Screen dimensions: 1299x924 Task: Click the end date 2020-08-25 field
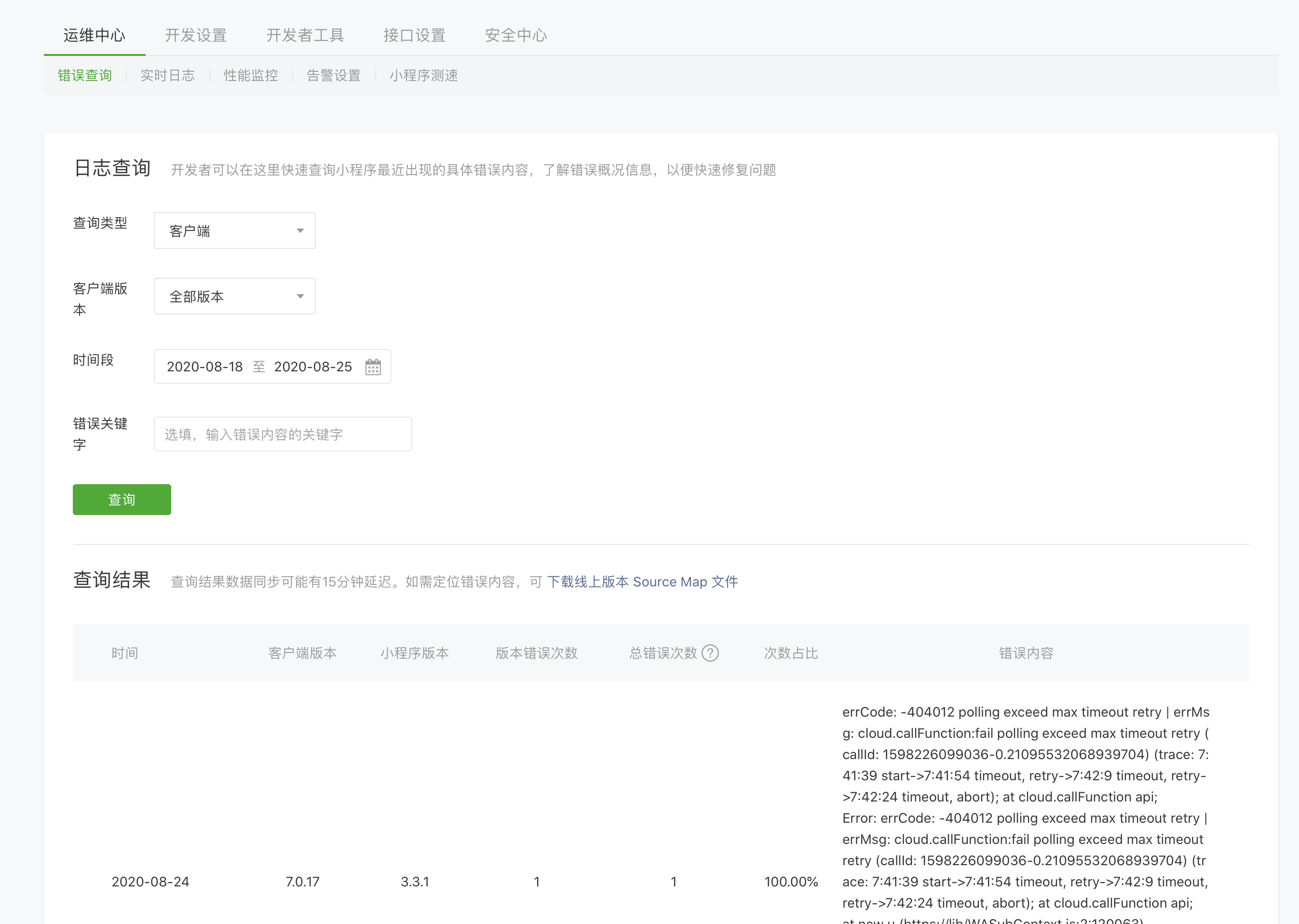click(313, 367)
